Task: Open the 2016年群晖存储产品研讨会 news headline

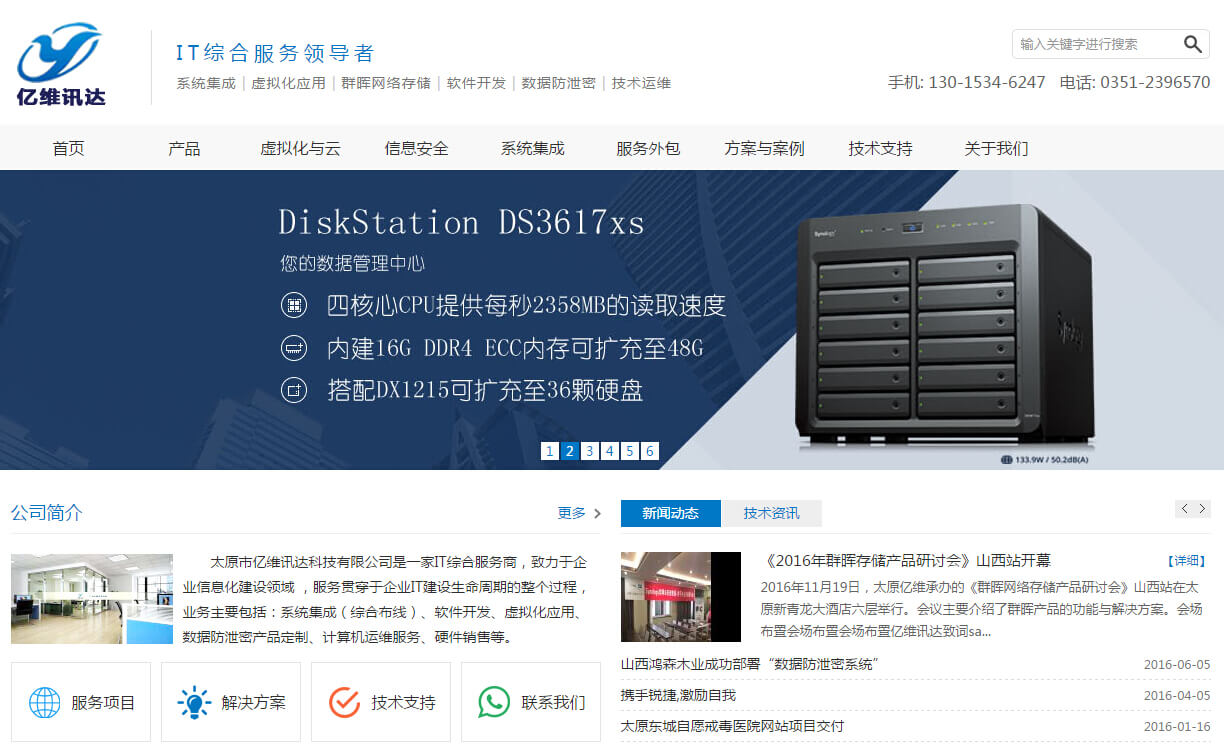Action: coord(906,560)
